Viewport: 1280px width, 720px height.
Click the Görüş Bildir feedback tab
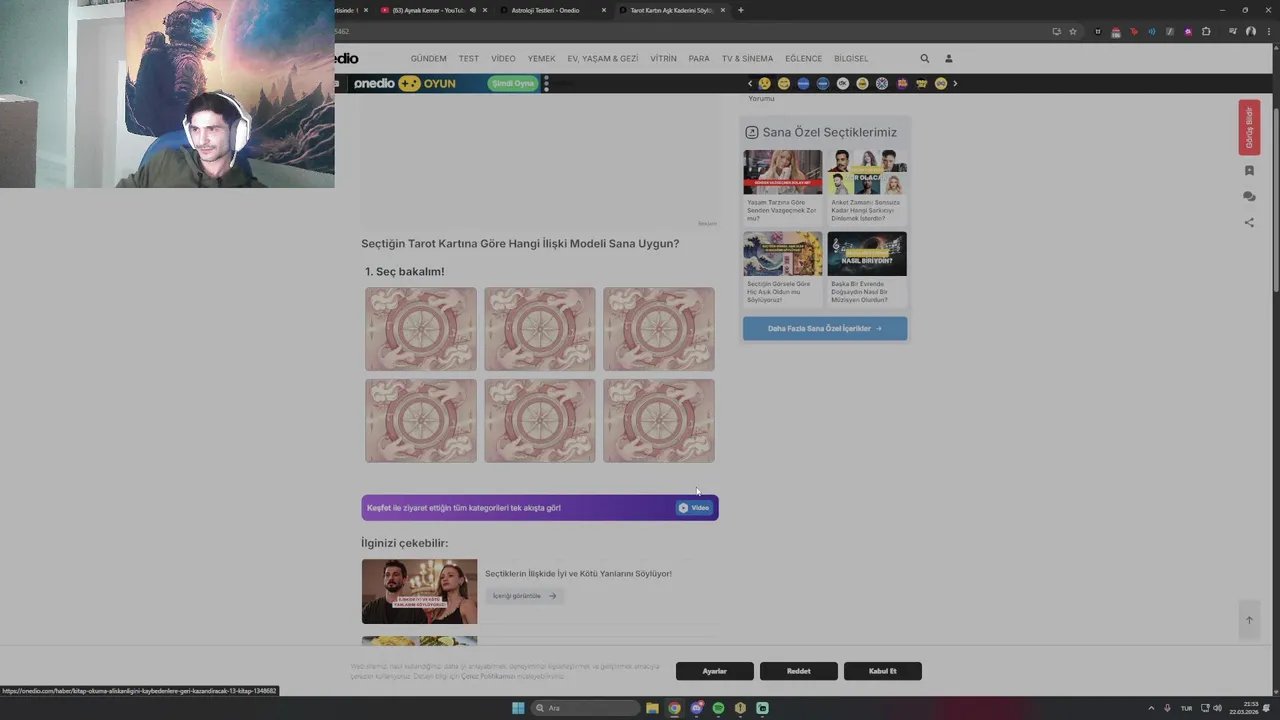pos(1249,127)
